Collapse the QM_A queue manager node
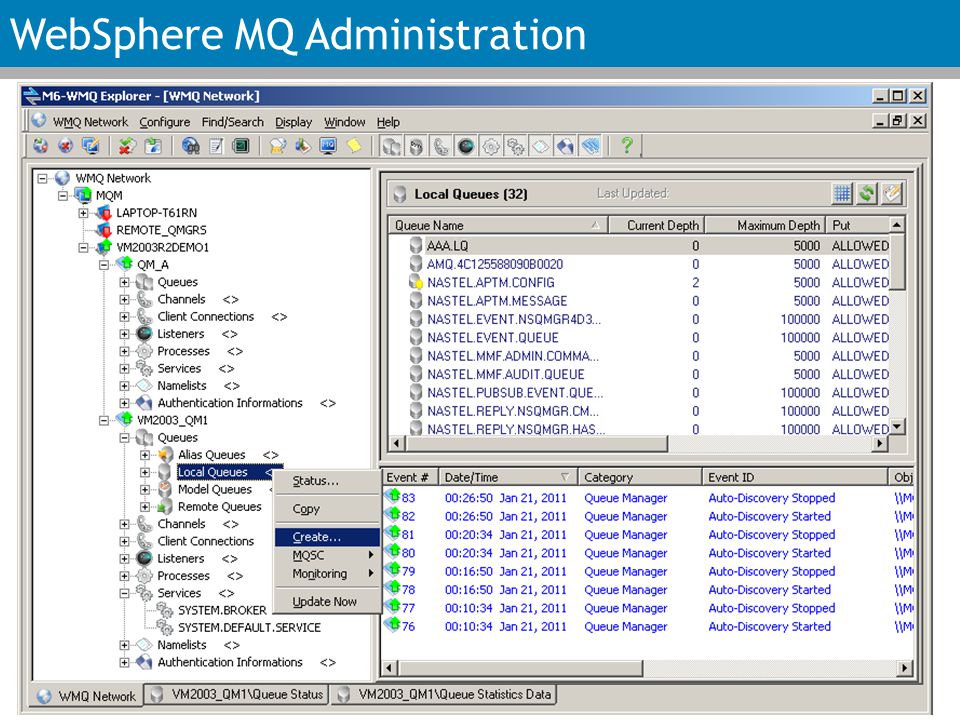960x720 pixels. (x=104, y=265)
